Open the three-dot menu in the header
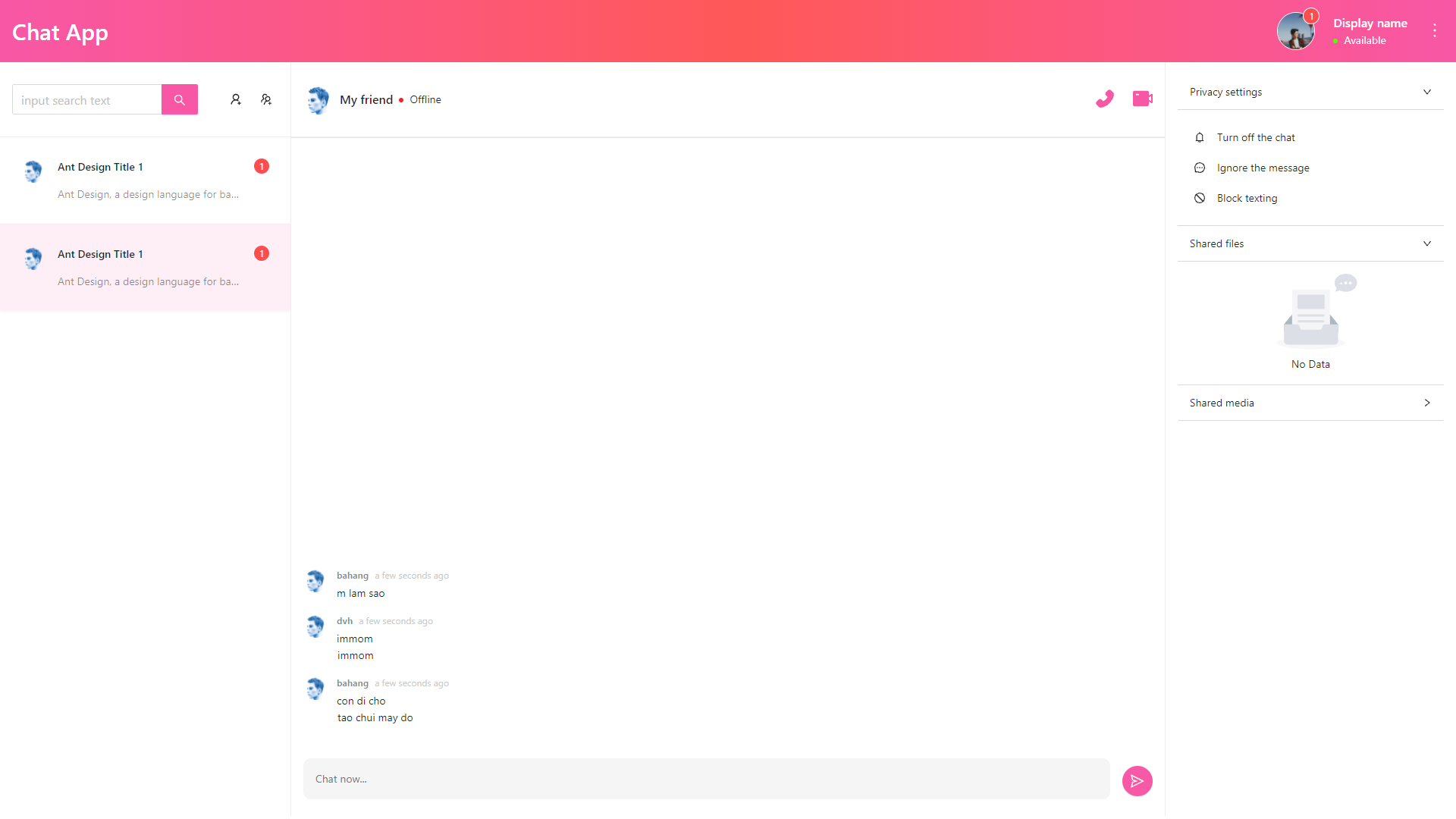 tap(1435, 30)
